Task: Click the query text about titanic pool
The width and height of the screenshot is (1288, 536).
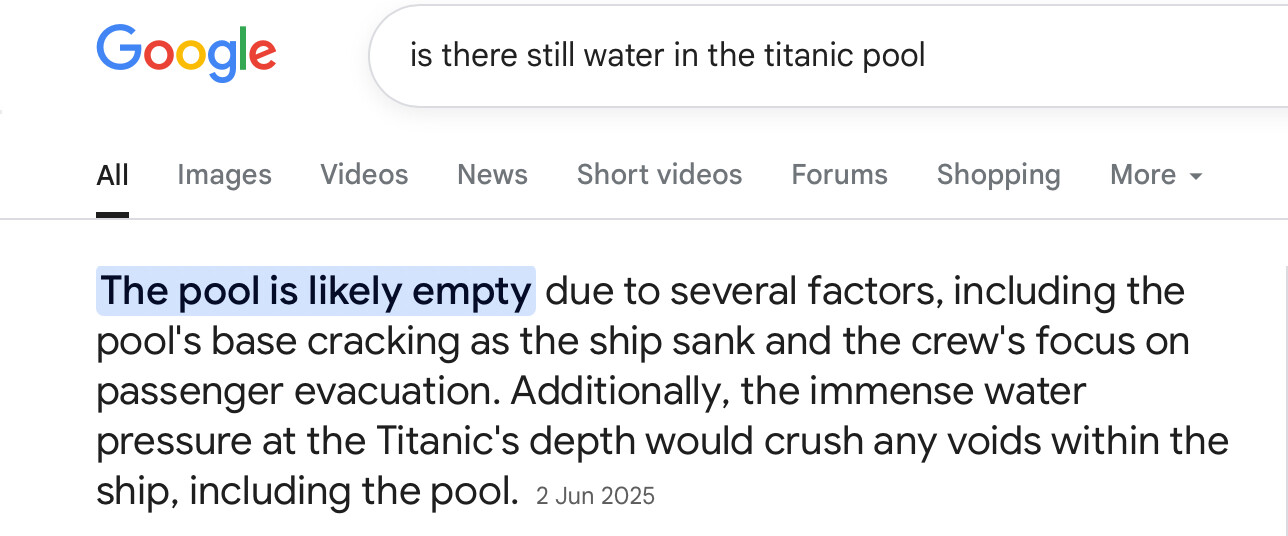Action: click(668, 55)
